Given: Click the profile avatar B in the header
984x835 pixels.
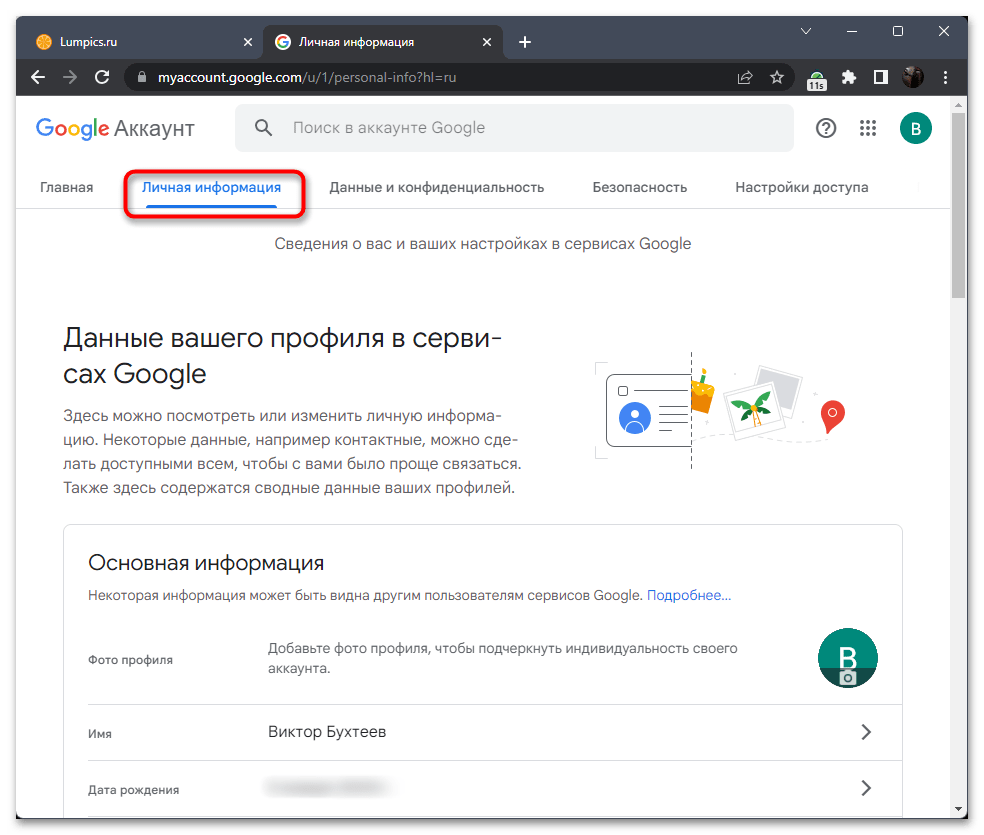Looking at the screenshot, I should tap(915, 128).
